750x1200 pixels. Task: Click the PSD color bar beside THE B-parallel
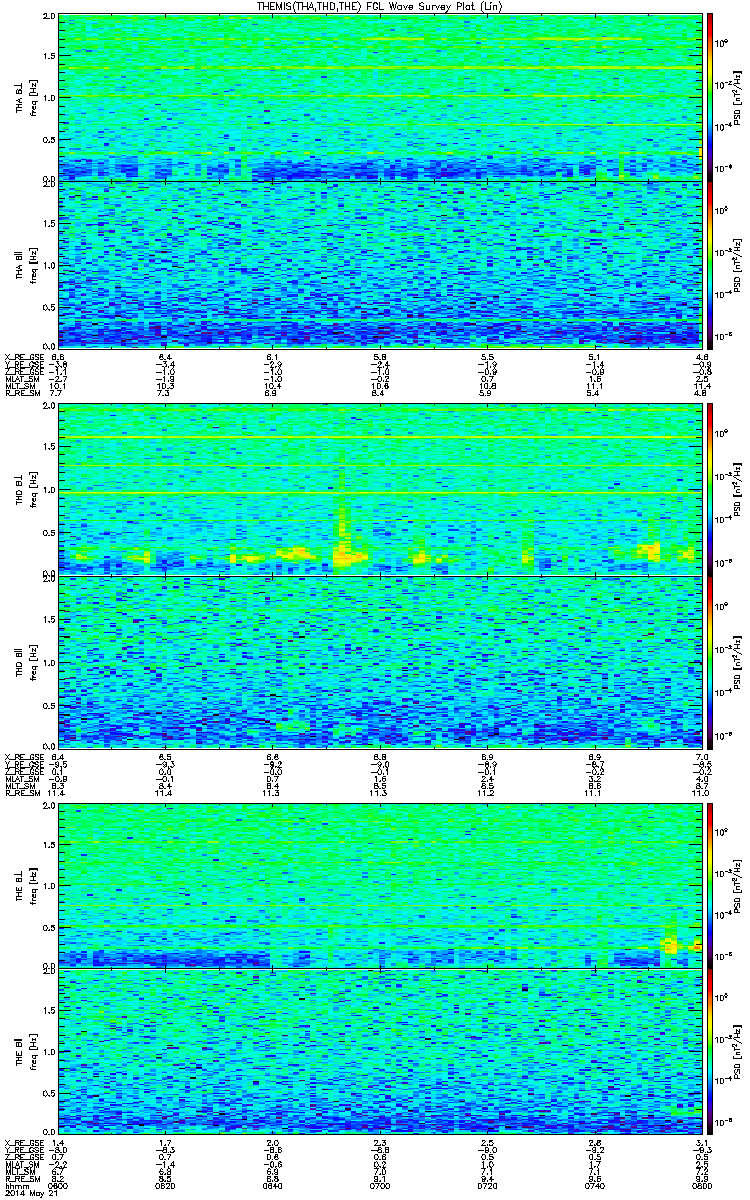click(x=711, y=1051)
